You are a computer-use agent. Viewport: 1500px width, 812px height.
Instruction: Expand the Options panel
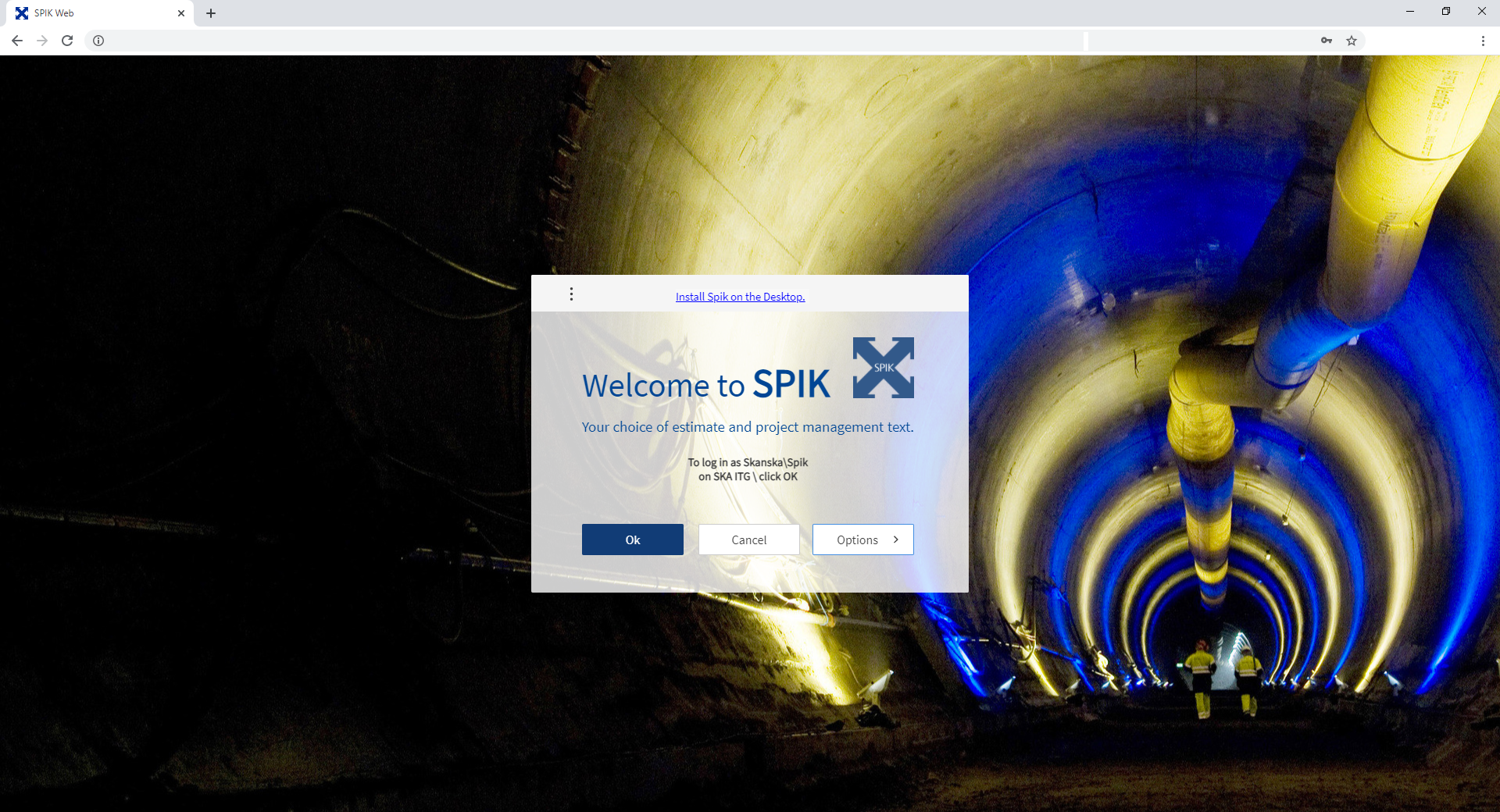863,540
